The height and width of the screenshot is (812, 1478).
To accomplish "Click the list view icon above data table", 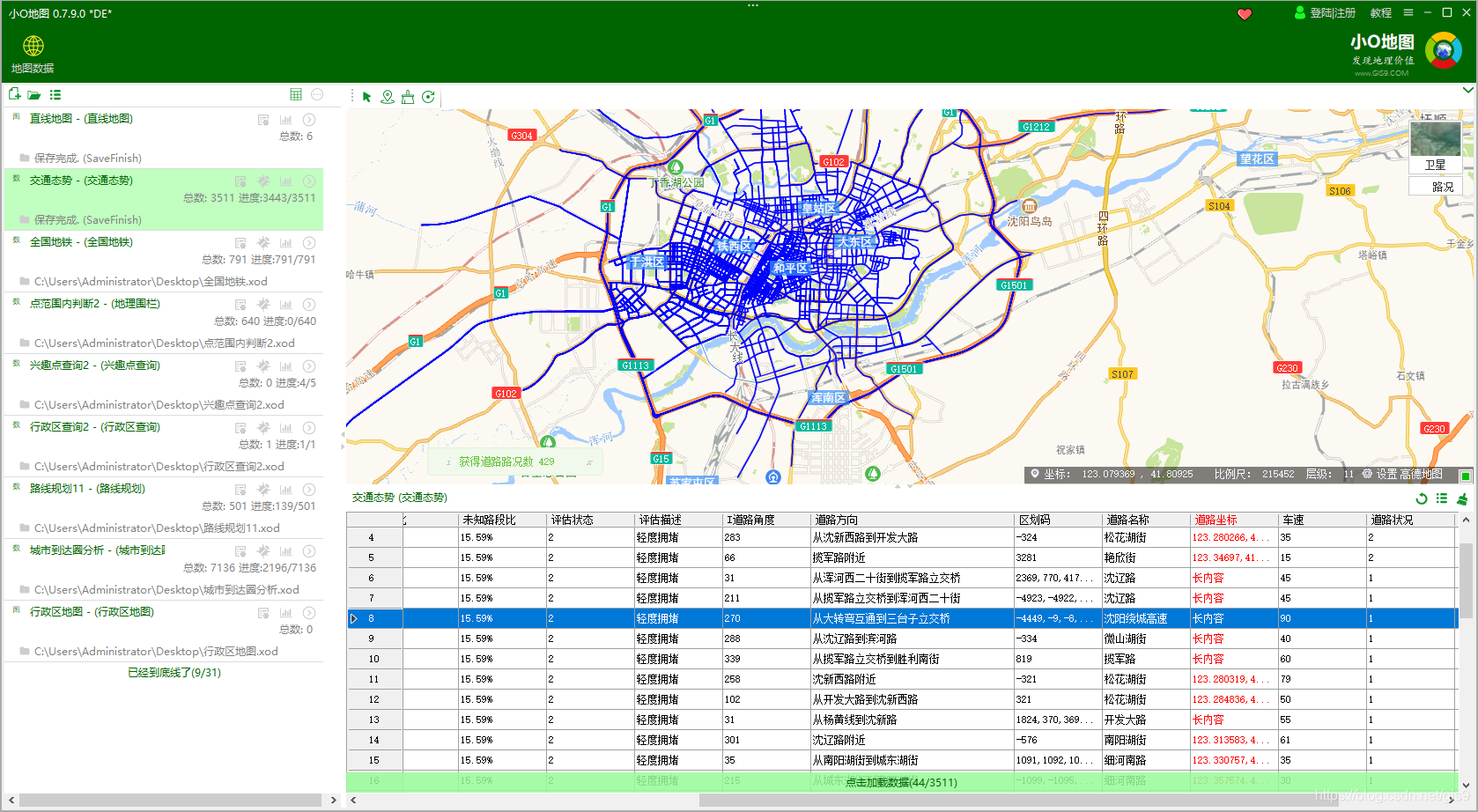I will click(x=1442, y=498).
